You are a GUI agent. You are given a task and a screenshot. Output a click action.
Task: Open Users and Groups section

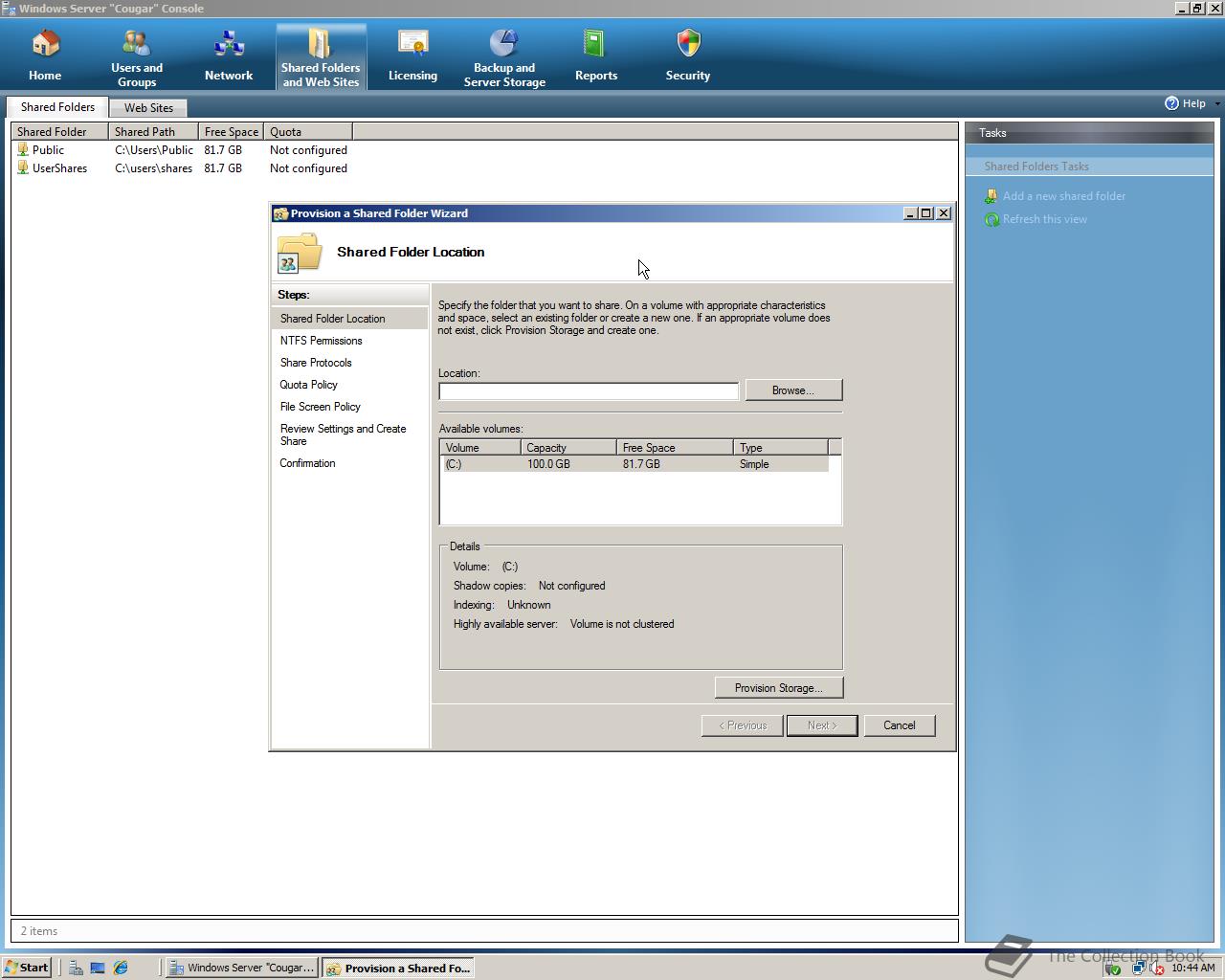coord(137,57)
